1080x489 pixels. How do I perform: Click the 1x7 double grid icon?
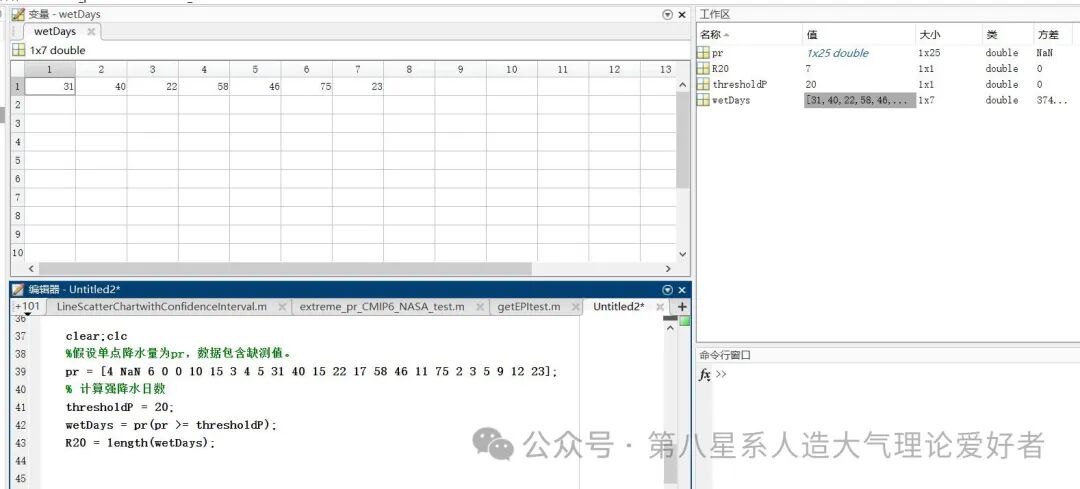pyautogui.click(x=19, y=50)
